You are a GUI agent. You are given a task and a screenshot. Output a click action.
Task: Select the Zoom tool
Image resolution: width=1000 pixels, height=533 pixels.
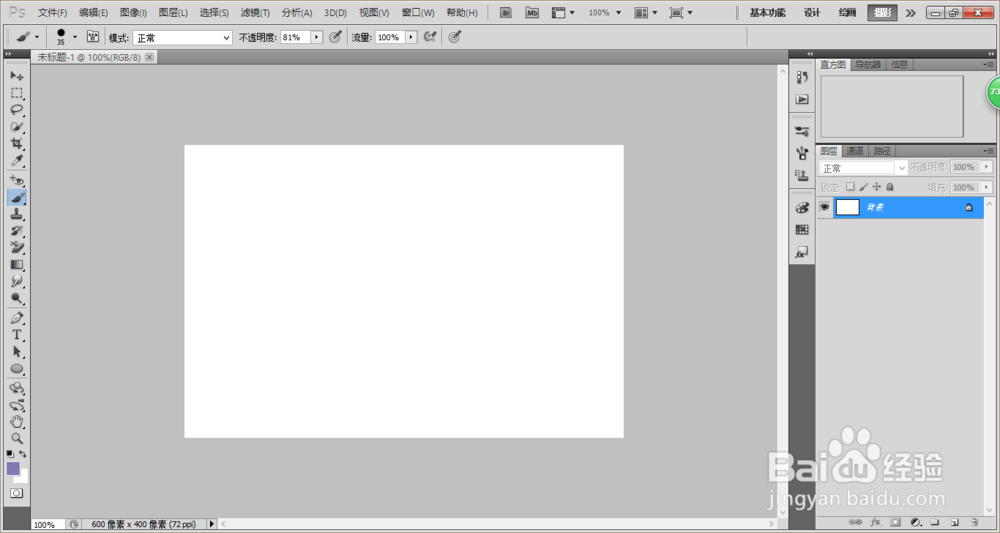(x=17, y=439)
